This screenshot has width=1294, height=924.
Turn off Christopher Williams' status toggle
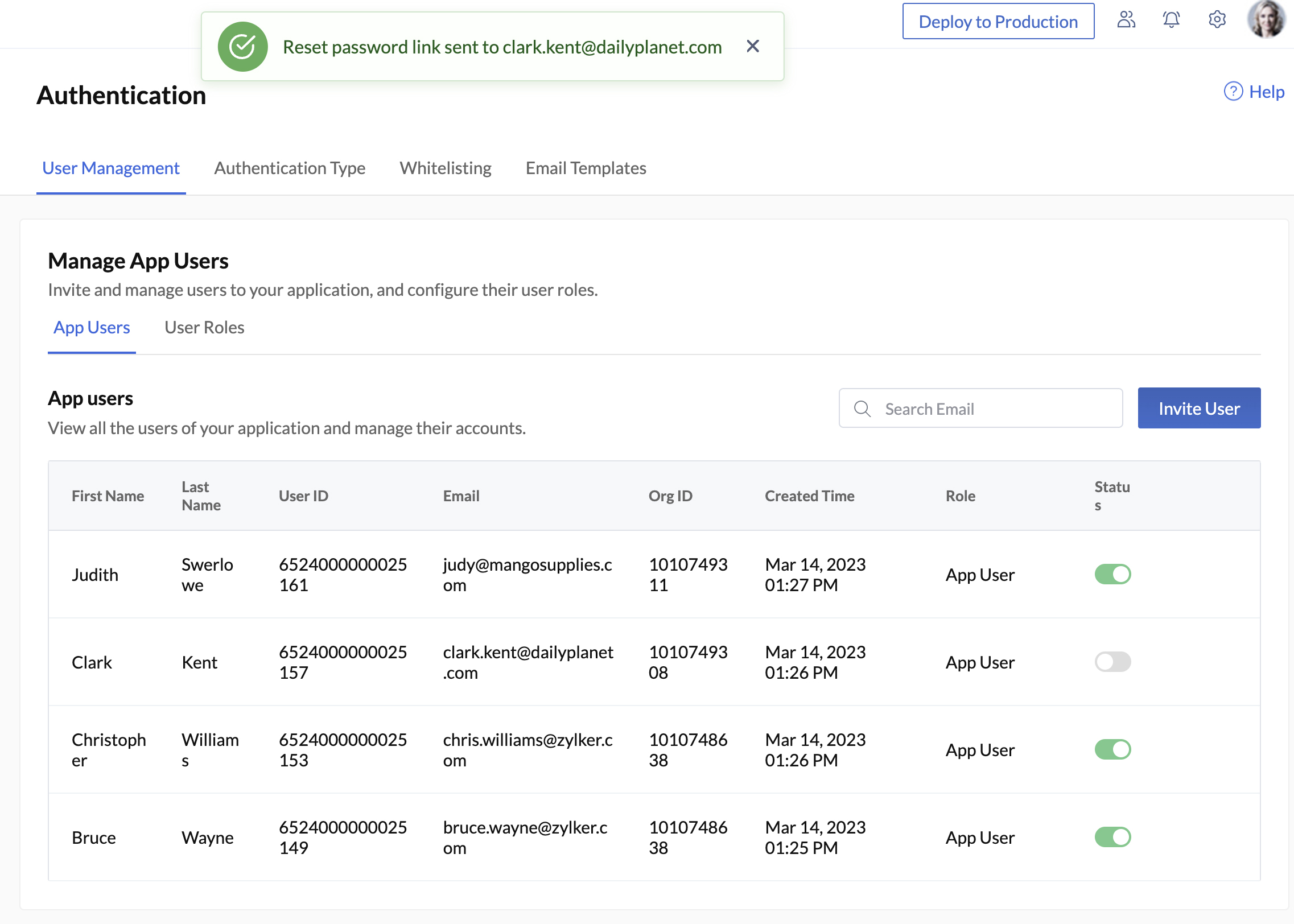pos(1113,749)
